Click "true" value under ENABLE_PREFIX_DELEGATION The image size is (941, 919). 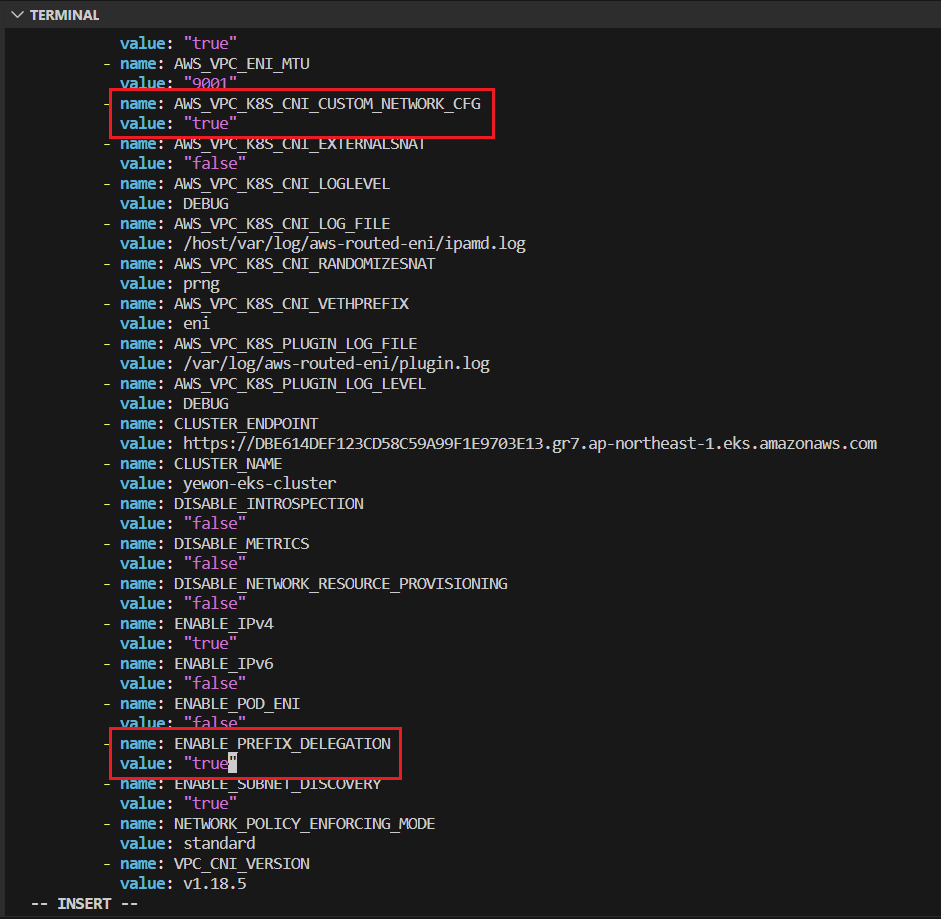click(x=210, y=764)
